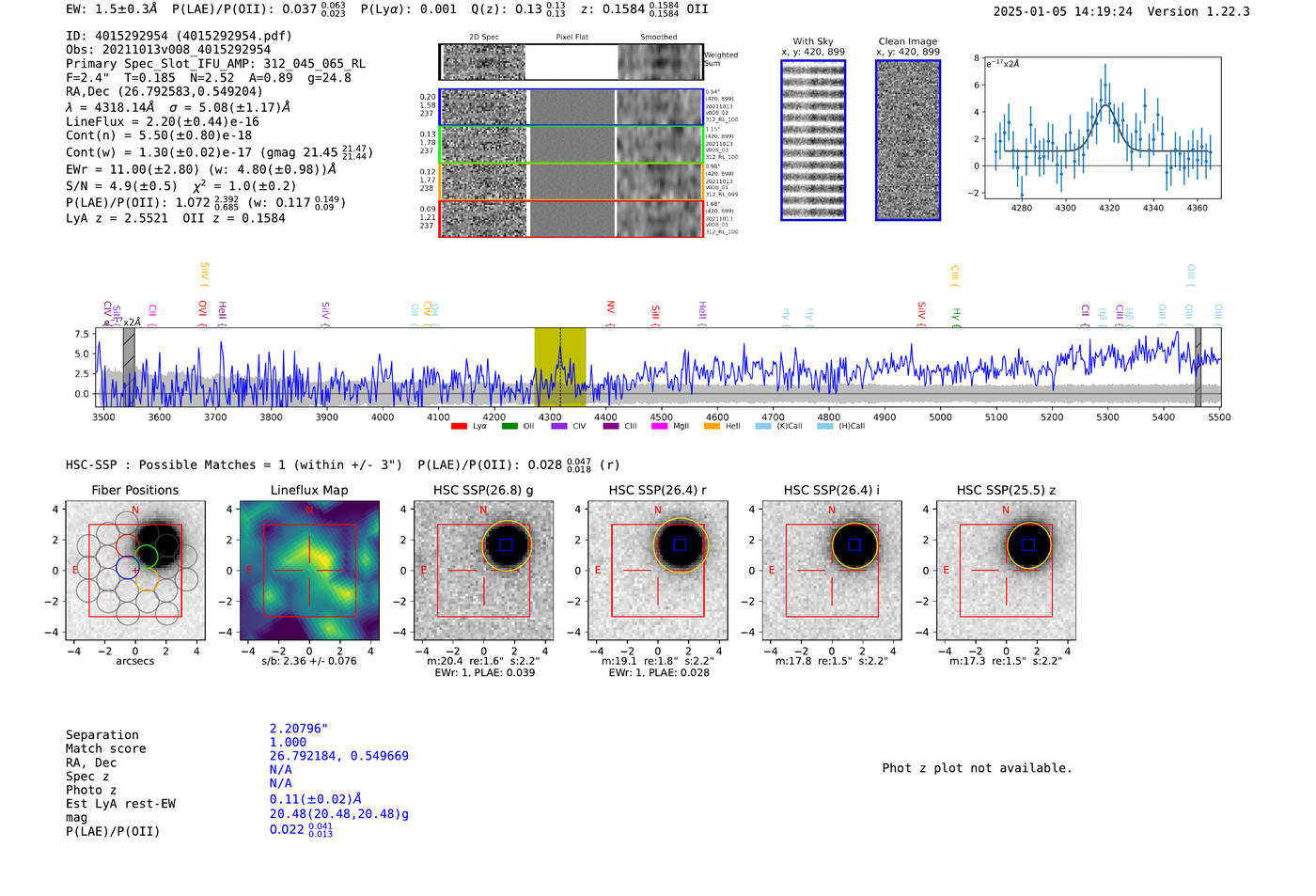
Task: Select the HSC SSP(25.5) z cutout
Action: coord(1006,571)
